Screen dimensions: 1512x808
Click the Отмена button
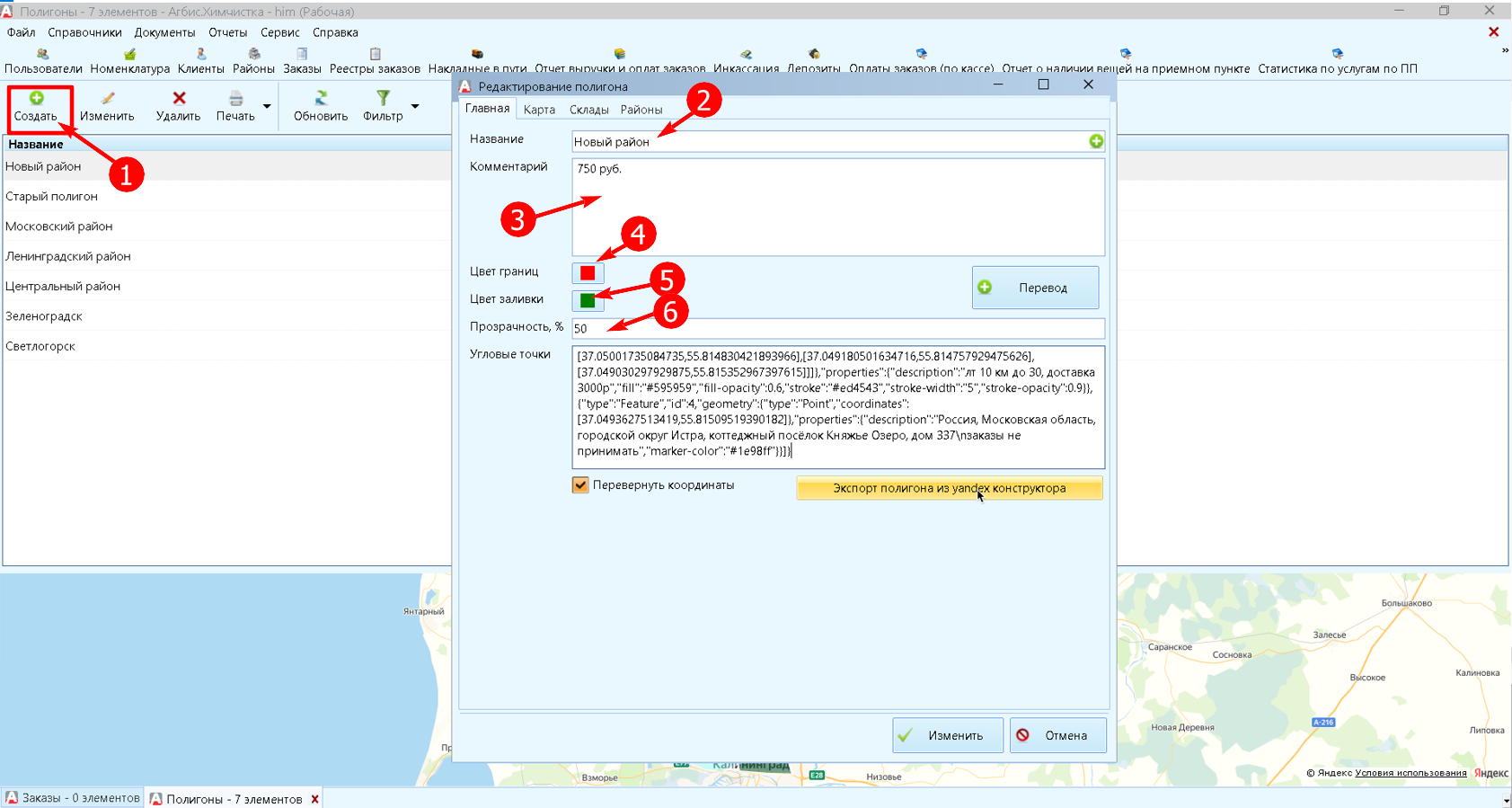tap(1057, 735)
